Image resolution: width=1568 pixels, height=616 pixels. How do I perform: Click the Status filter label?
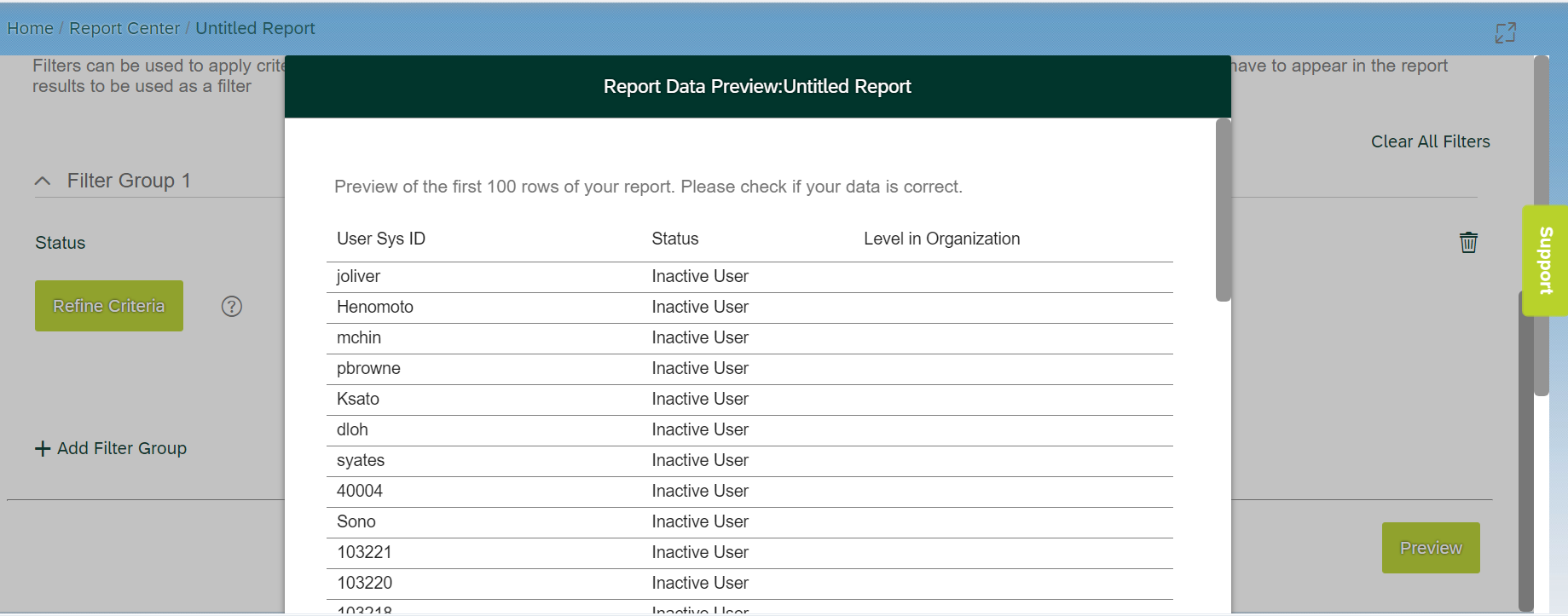pyautogui.click(x=61, y=243)
